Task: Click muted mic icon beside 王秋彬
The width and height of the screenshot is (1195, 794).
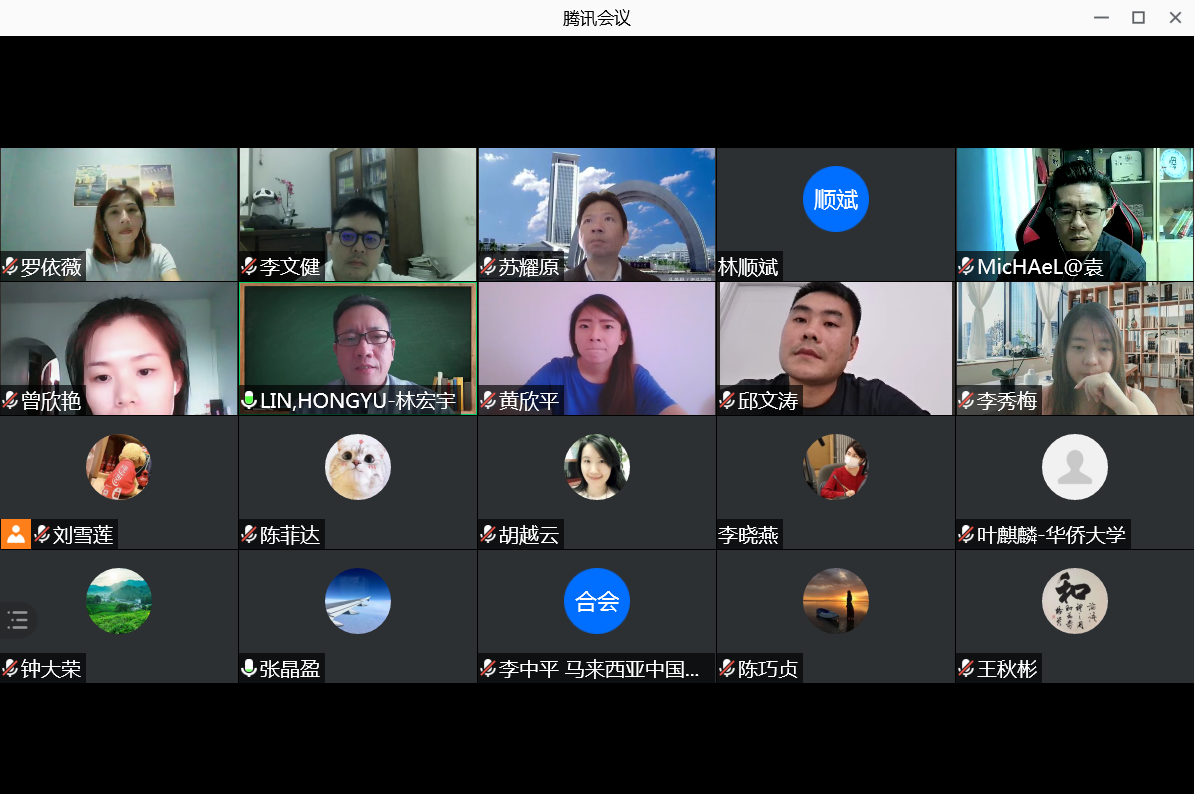Action: coord(966,668)
